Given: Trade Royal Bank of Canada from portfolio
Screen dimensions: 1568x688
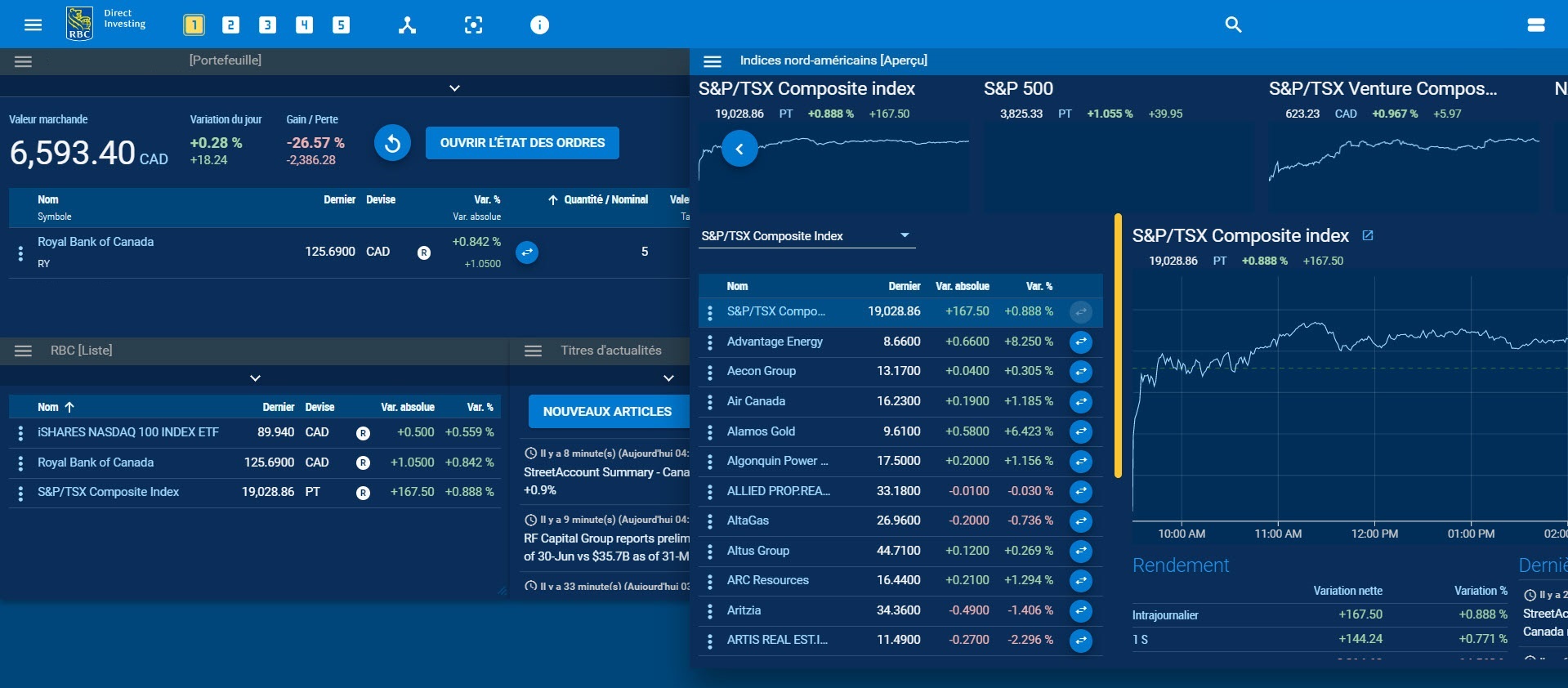Looking at the screenshot, I should click(x=527, y=252).
